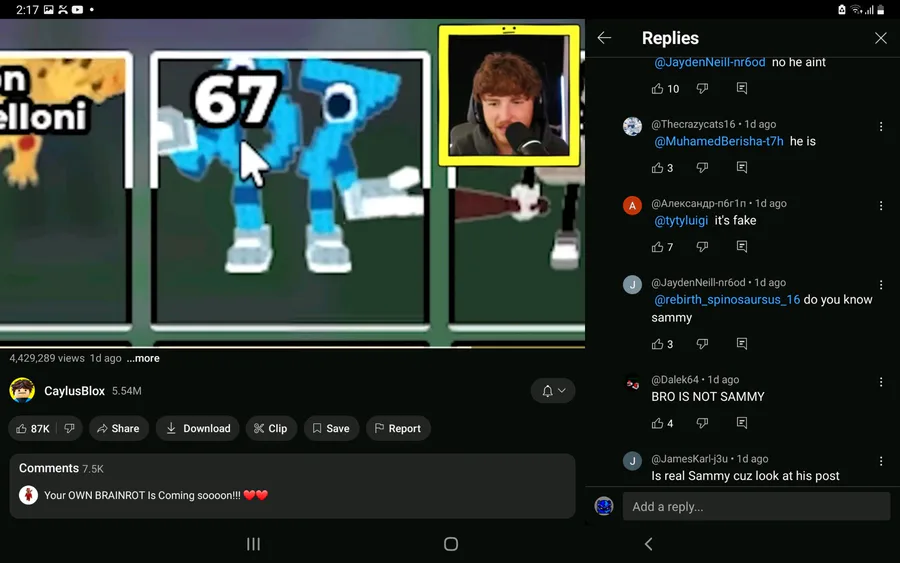Like the 'BRO IS NOT SAMMY' reply
The width and height of the screenshot is (900, 563).
[657, 423]
